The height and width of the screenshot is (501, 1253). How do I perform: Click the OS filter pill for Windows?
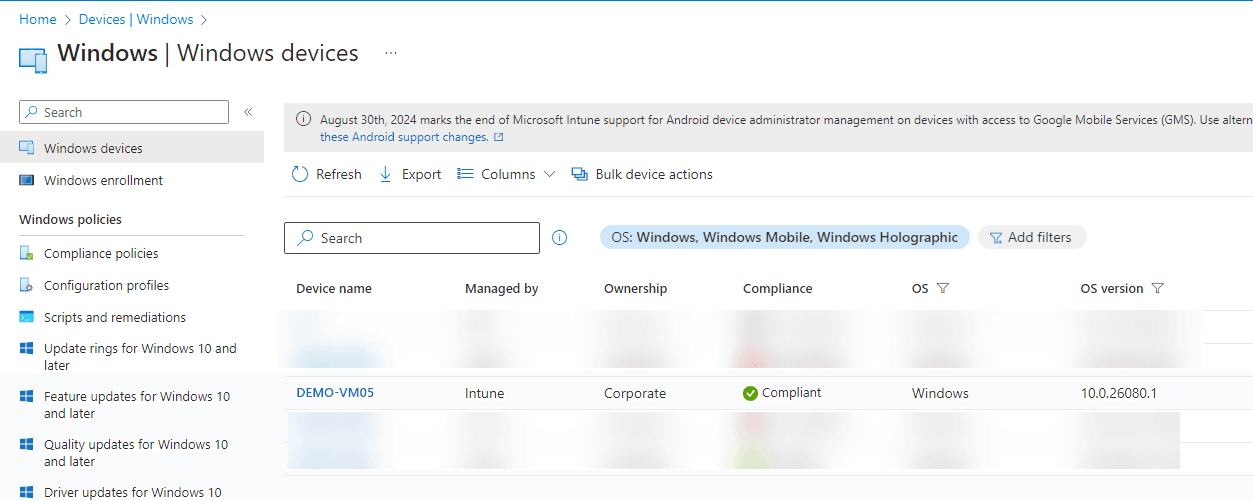[784, 237]
